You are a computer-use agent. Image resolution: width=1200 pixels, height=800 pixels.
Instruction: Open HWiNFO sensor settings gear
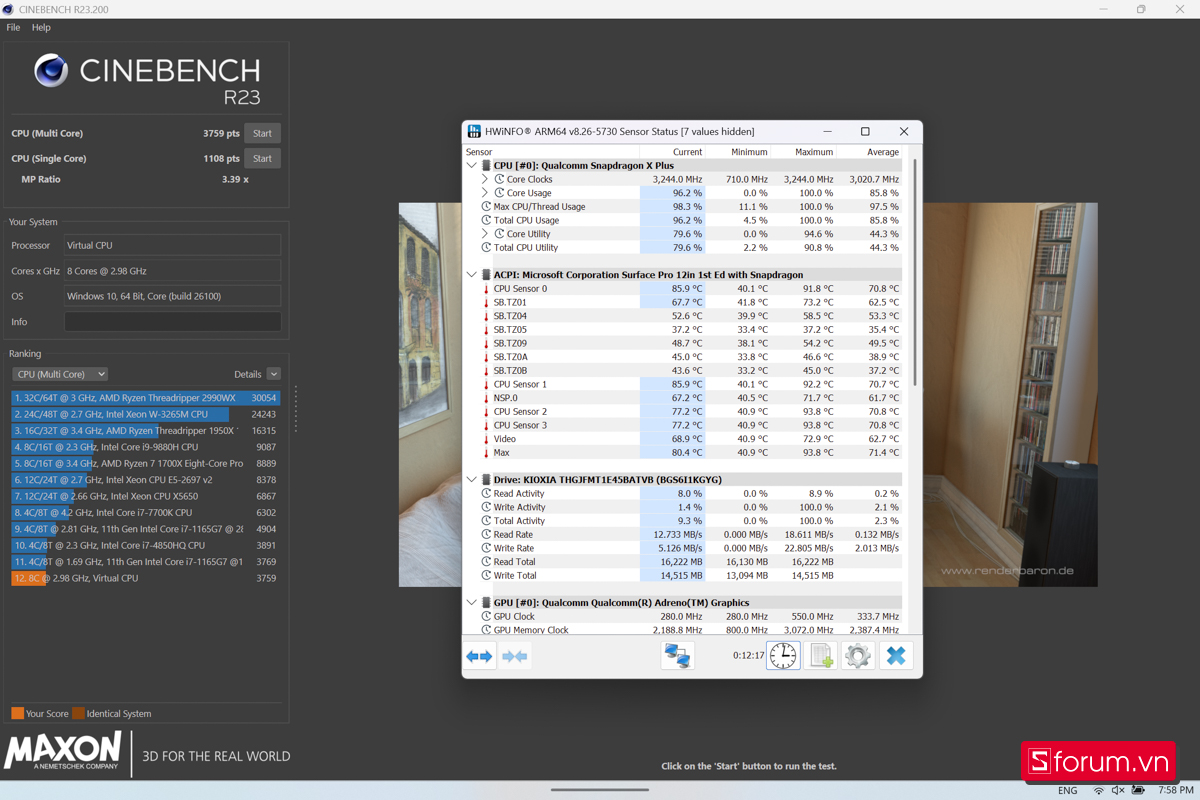click(x=858, y=656)
